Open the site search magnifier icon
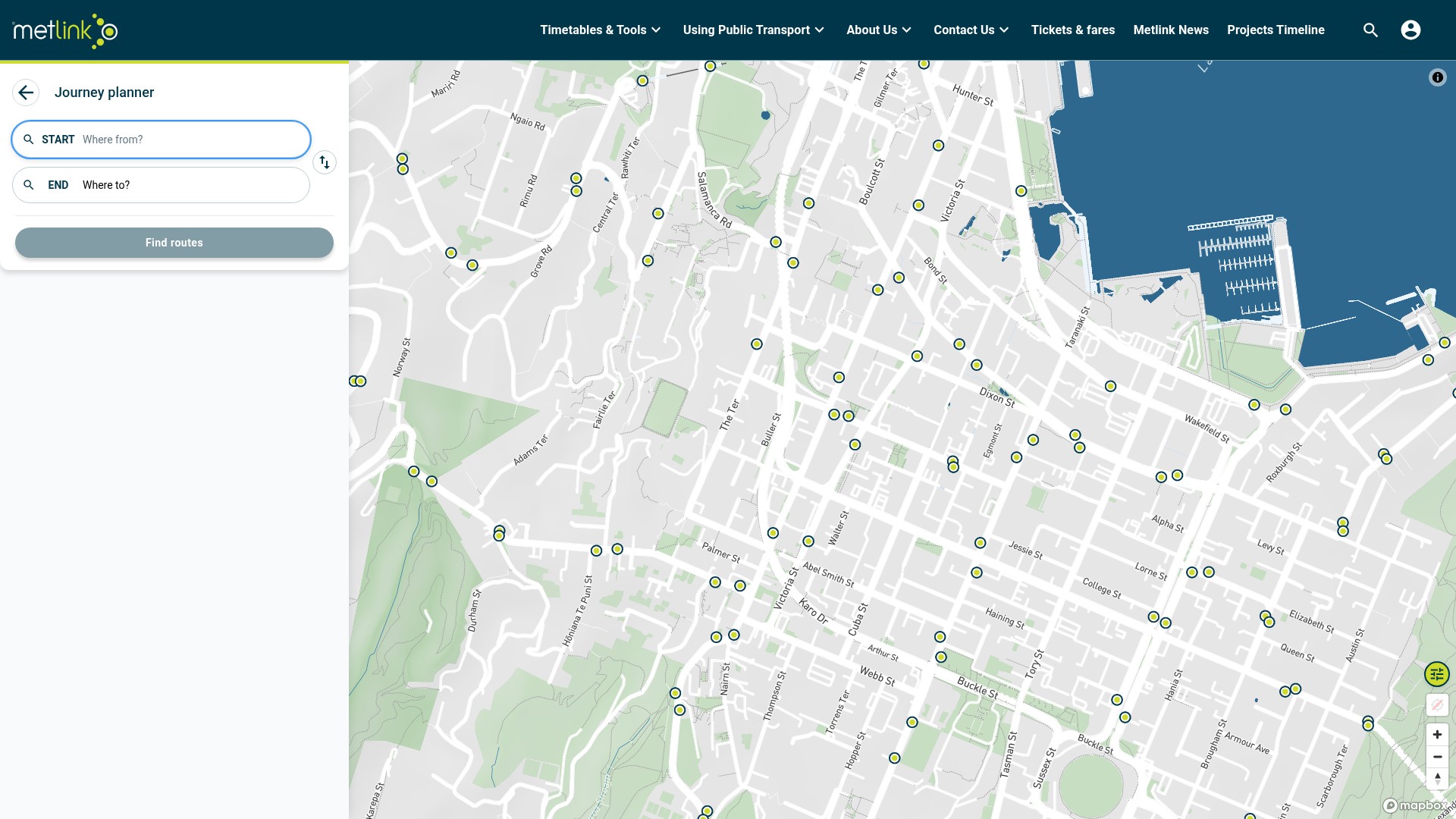Screen dimensions: 1456x819 (1370, 30)
